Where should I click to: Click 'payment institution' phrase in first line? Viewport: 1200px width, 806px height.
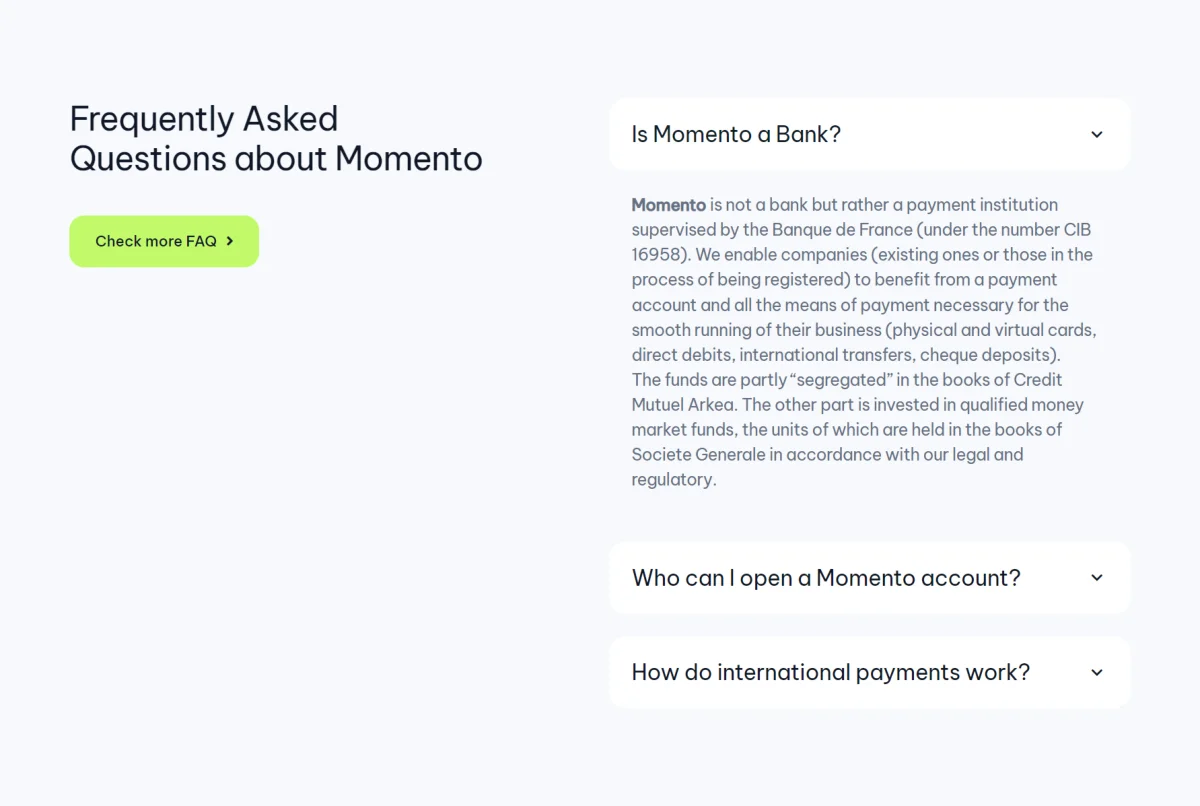(982, 205)
